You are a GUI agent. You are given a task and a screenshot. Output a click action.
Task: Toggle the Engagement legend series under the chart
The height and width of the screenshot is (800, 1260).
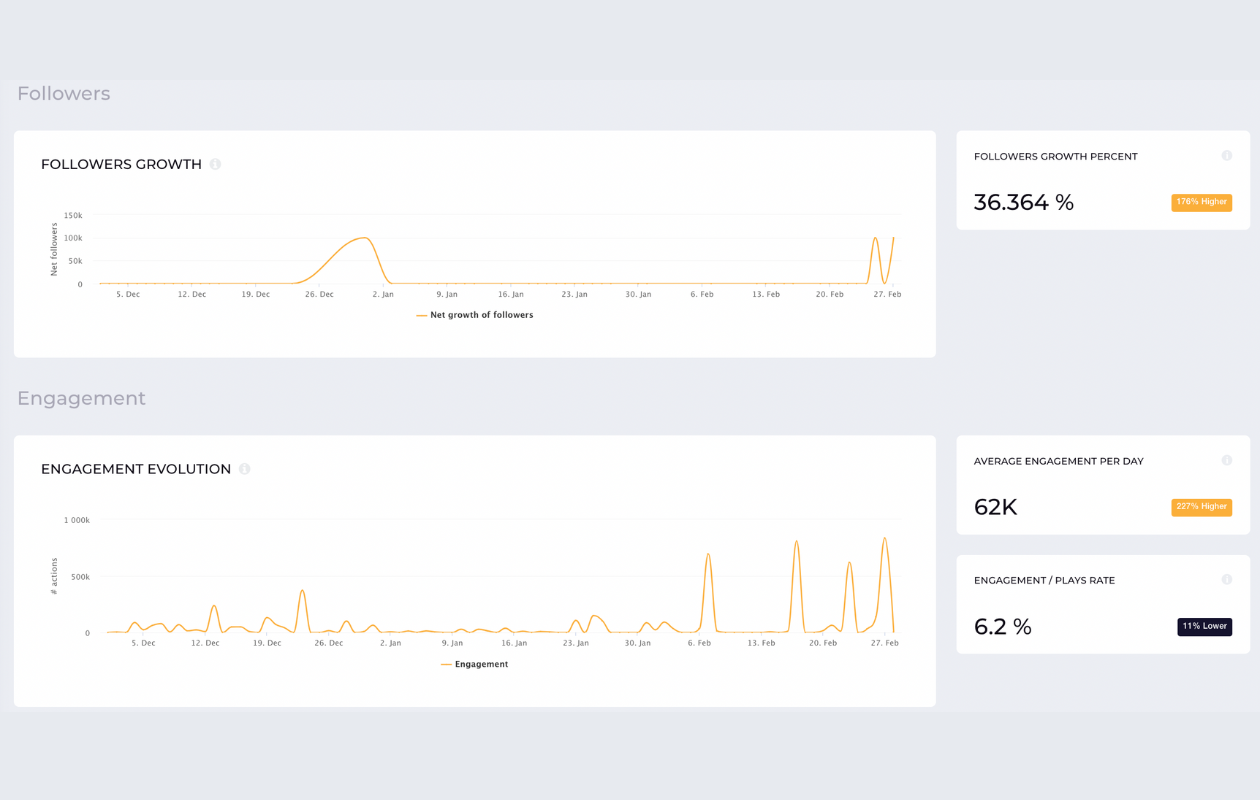(475, 664)
